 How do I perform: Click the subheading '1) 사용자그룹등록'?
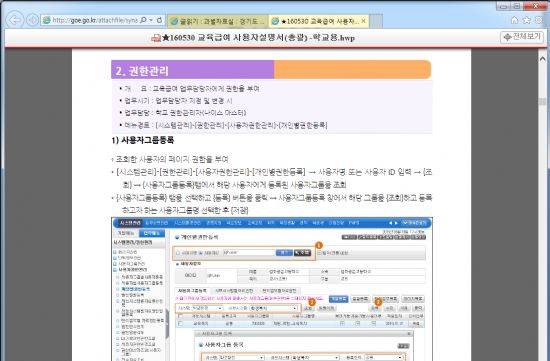pyautogui.click(x=143, y=140)
